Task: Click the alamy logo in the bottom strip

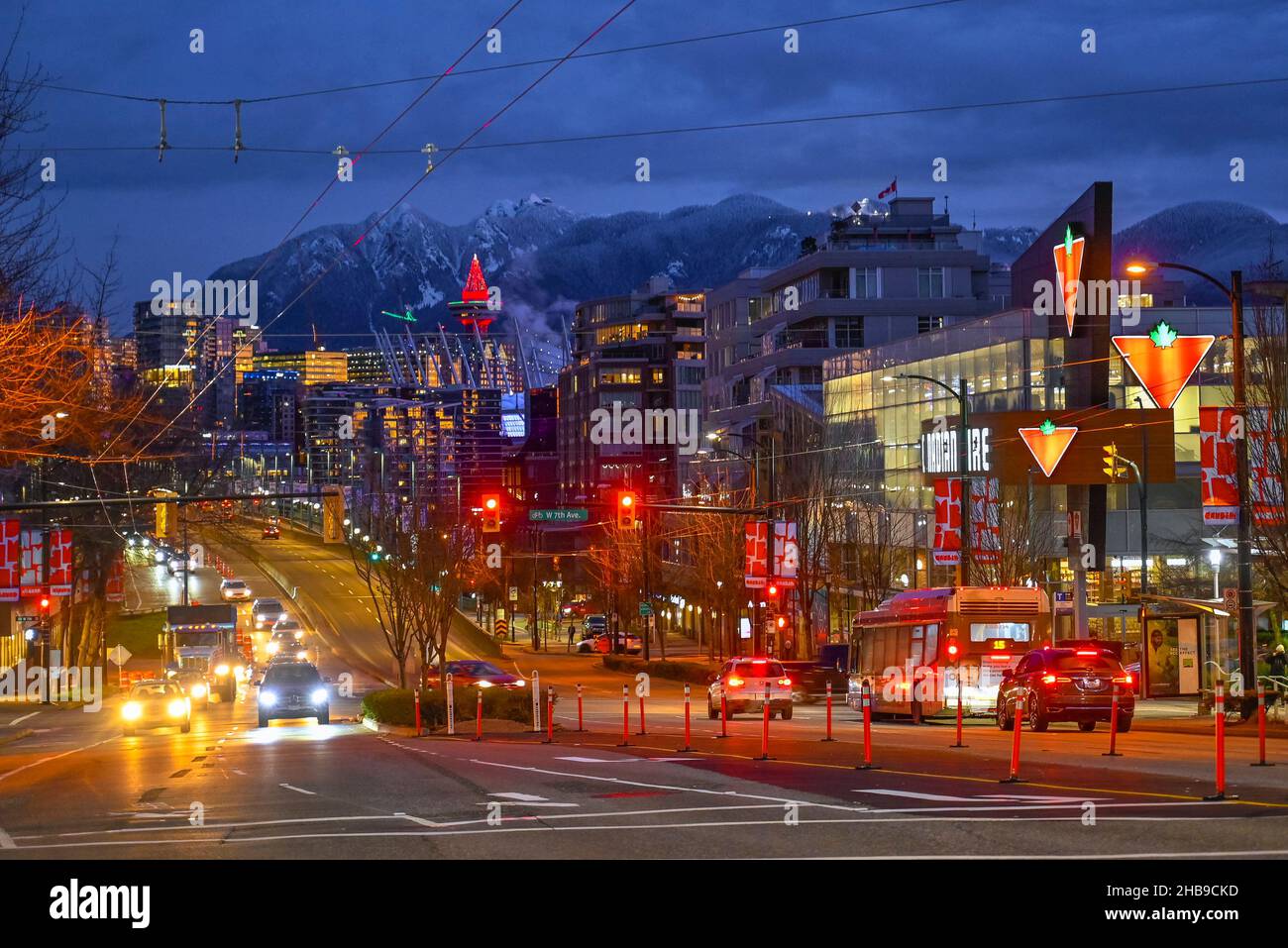Action: [100, 902]
